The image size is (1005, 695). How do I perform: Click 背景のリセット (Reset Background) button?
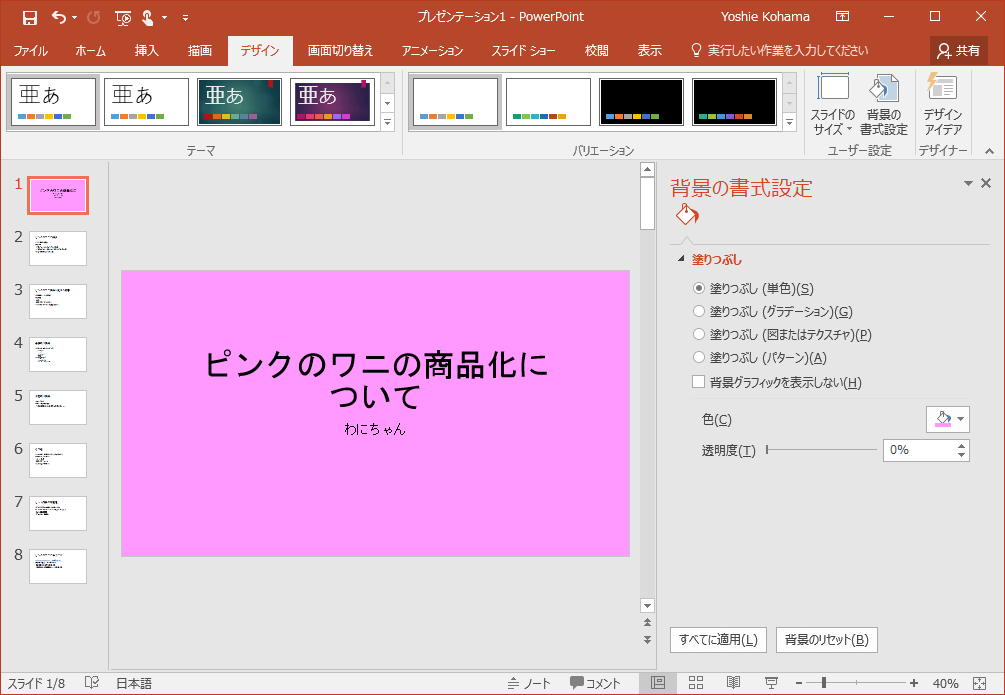click(826, 640)
